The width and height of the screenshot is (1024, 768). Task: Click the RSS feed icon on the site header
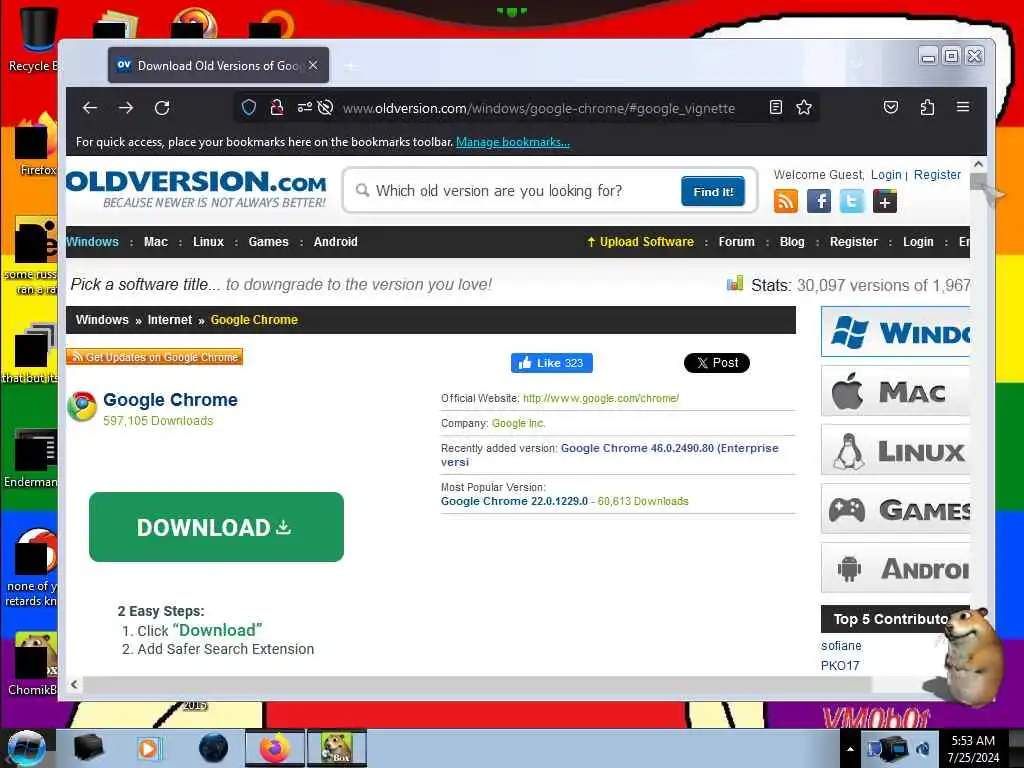[786, 201]
